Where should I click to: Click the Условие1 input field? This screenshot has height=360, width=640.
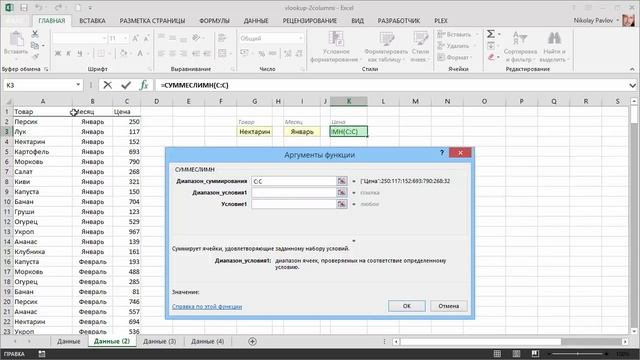point(293,204)
